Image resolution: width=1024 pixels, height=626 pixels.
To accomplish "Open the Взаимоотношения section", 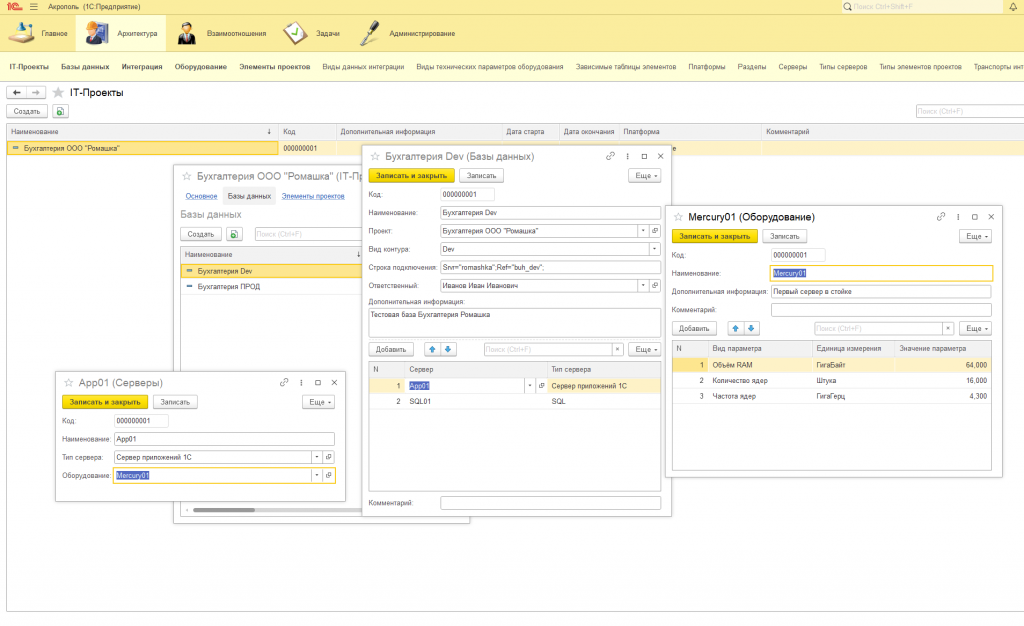I will (x=222, y=33).
